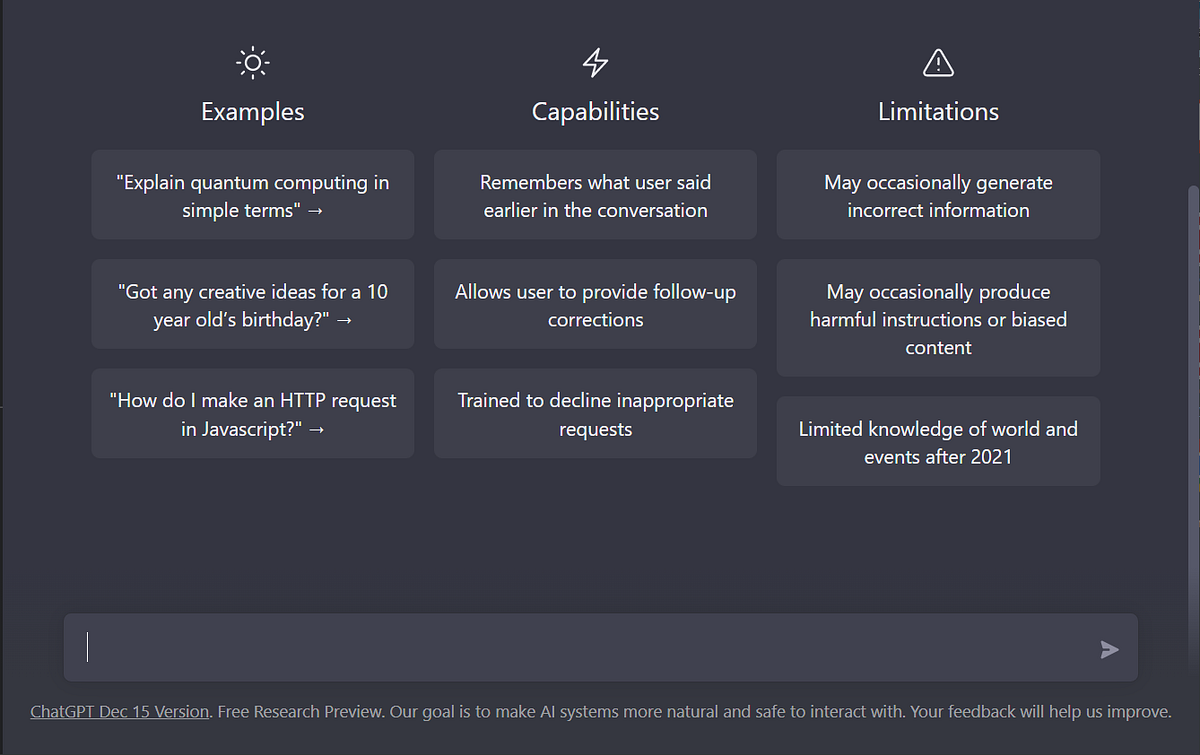Choose the 10 year old's birthday ideas example

pyautogui.click(x=253, y=304)
